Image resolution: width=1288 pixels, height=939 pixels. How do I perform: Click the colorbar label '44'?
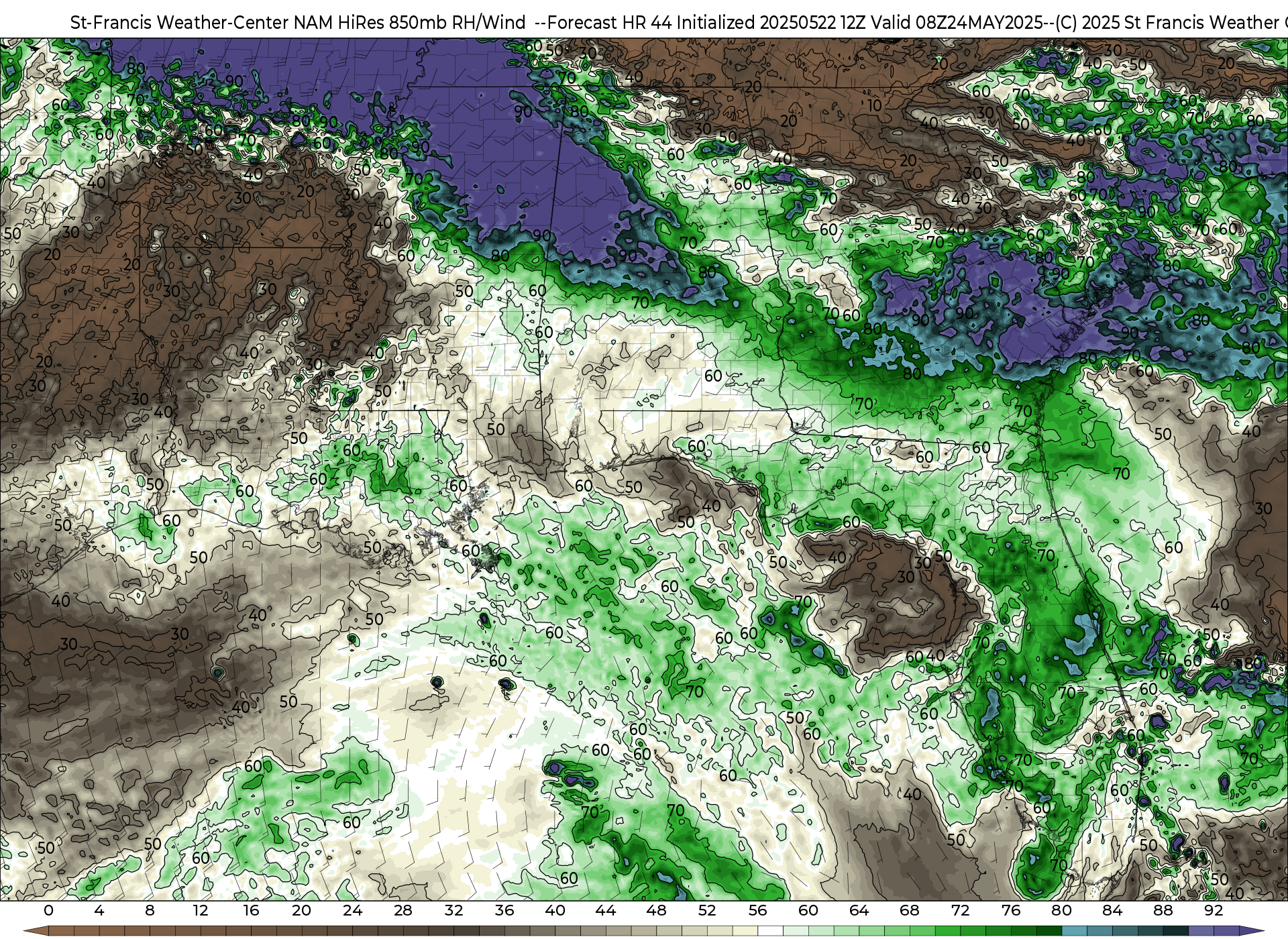tap(606, 910)
